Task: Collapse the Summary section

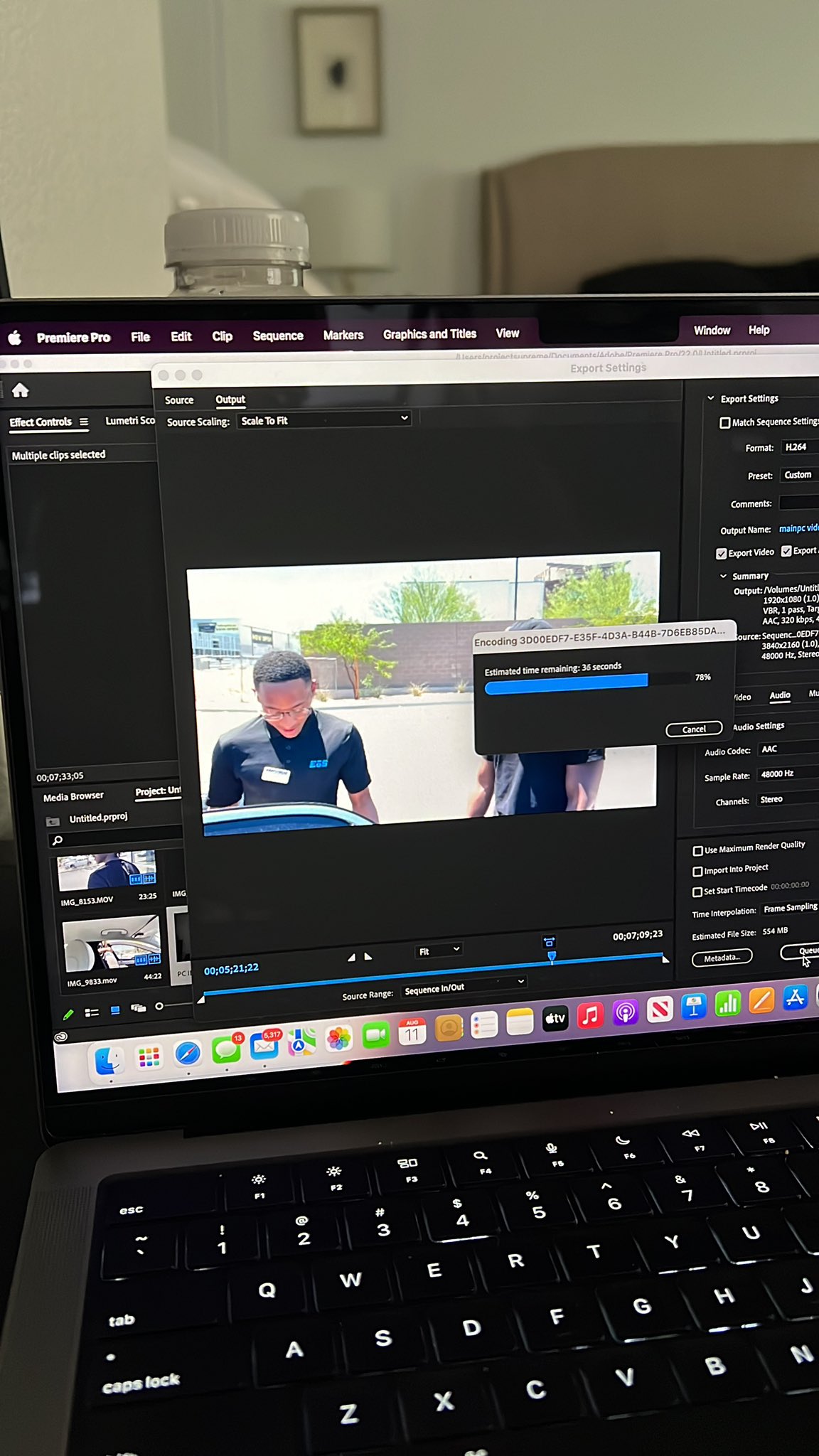Action: [723, 577]
